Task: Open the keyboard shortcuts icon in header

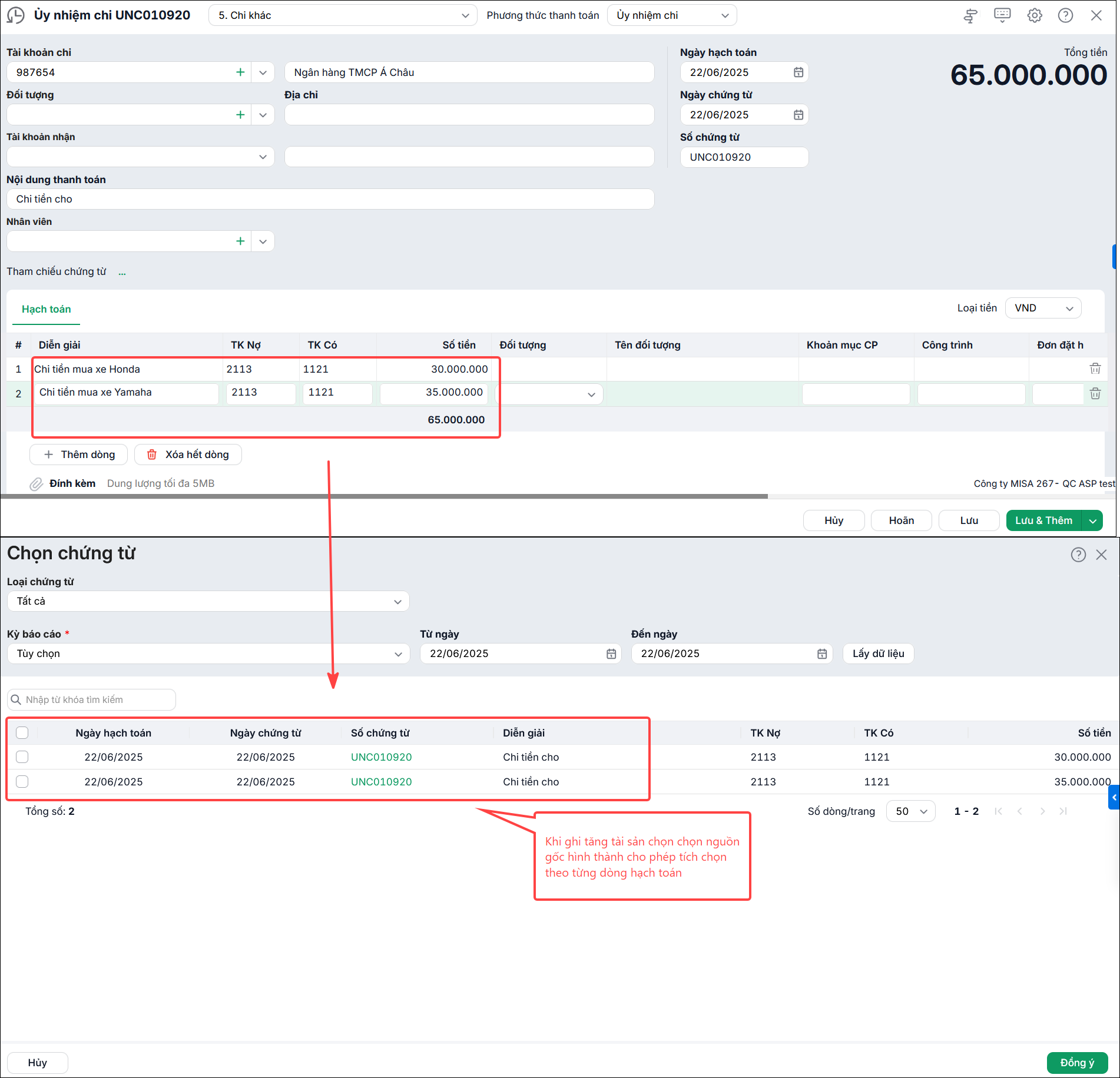Action: click(x=1002, y=15)
